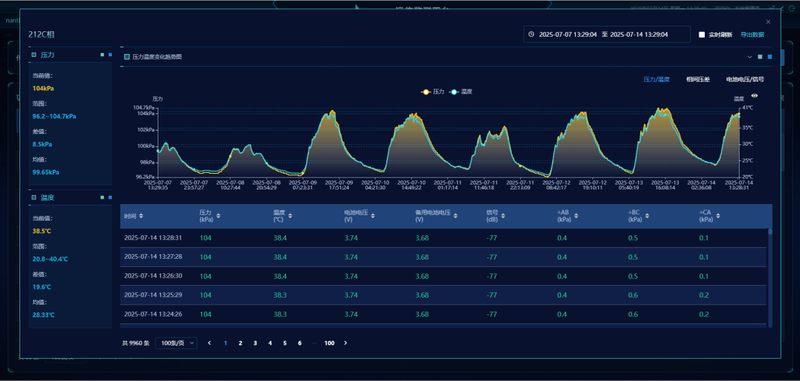Sort table by CA (kPa) column
The height and width of the screenshot is (381, 800).
click(718, 216)
